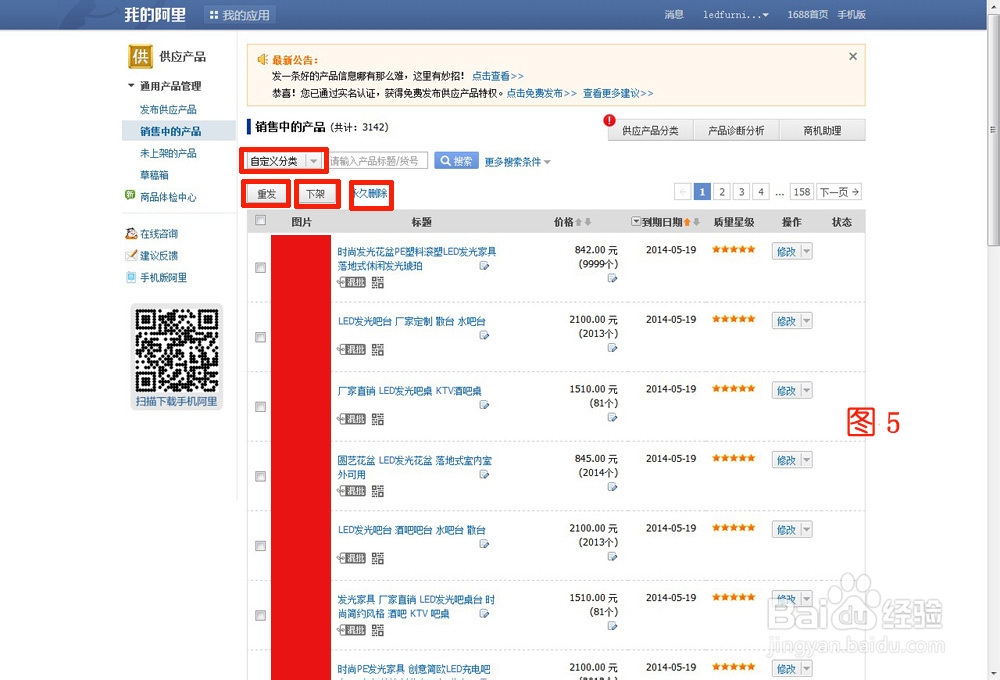The image size is (1000, 680).
Task: Click the red alert icon near 供应产品分类
Action: [x=610, y=120]
